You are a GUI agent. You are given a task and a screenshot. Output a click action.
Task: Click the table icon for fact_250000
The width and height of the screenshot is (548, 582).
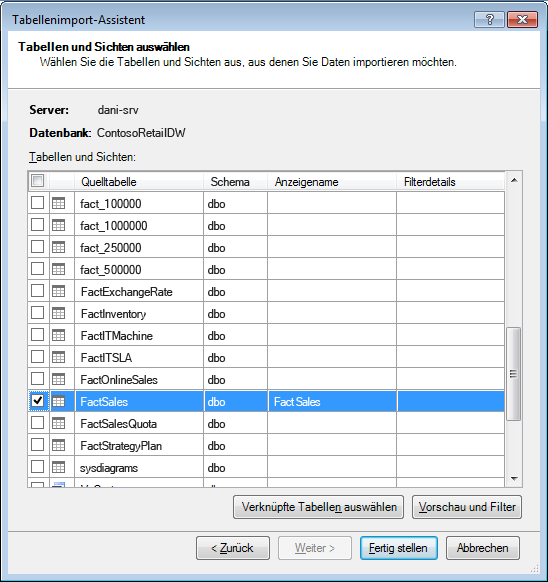click(58, 247)
